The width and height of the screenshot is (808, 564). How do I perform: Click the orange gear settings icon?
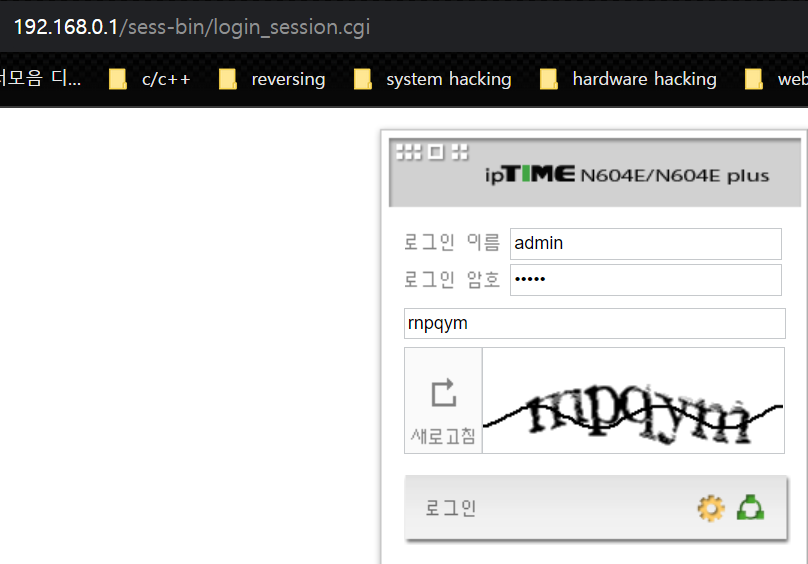(x=711, y=508)
